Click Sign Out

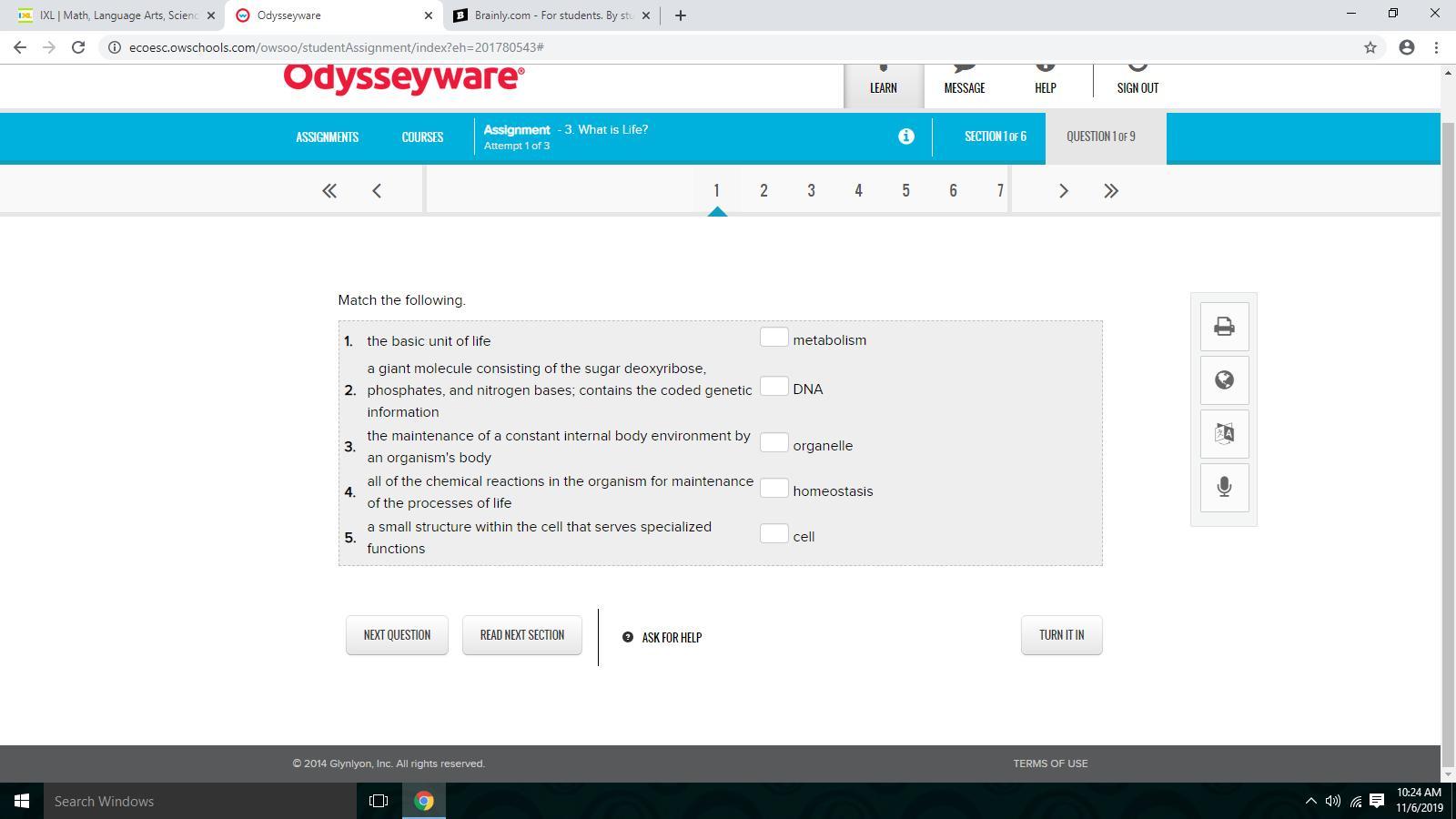1137,86
